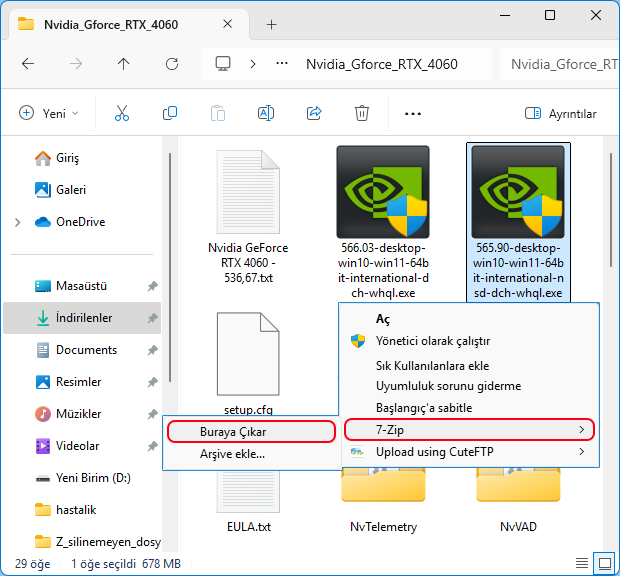Add a new tab with plus button
620x576 pixels.
[271, 25]
